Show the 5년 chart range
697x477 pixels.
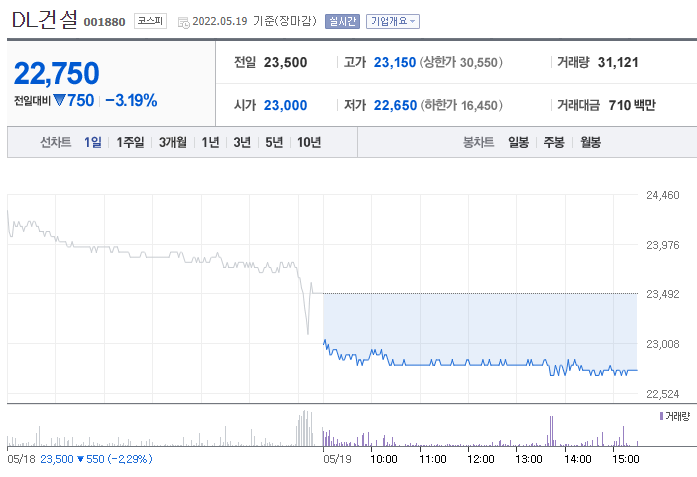pos(274,142)
